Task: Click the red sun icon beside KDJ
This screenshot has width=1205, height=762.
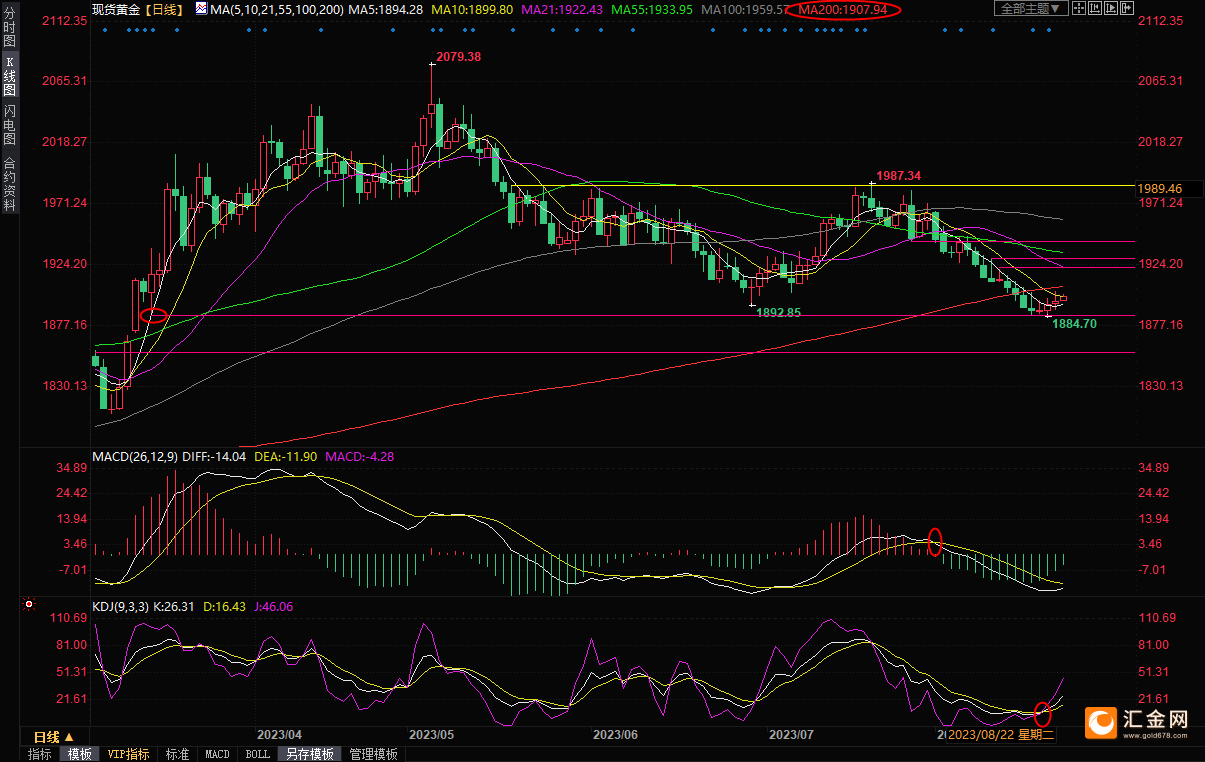Action: [x=29, y=604]
